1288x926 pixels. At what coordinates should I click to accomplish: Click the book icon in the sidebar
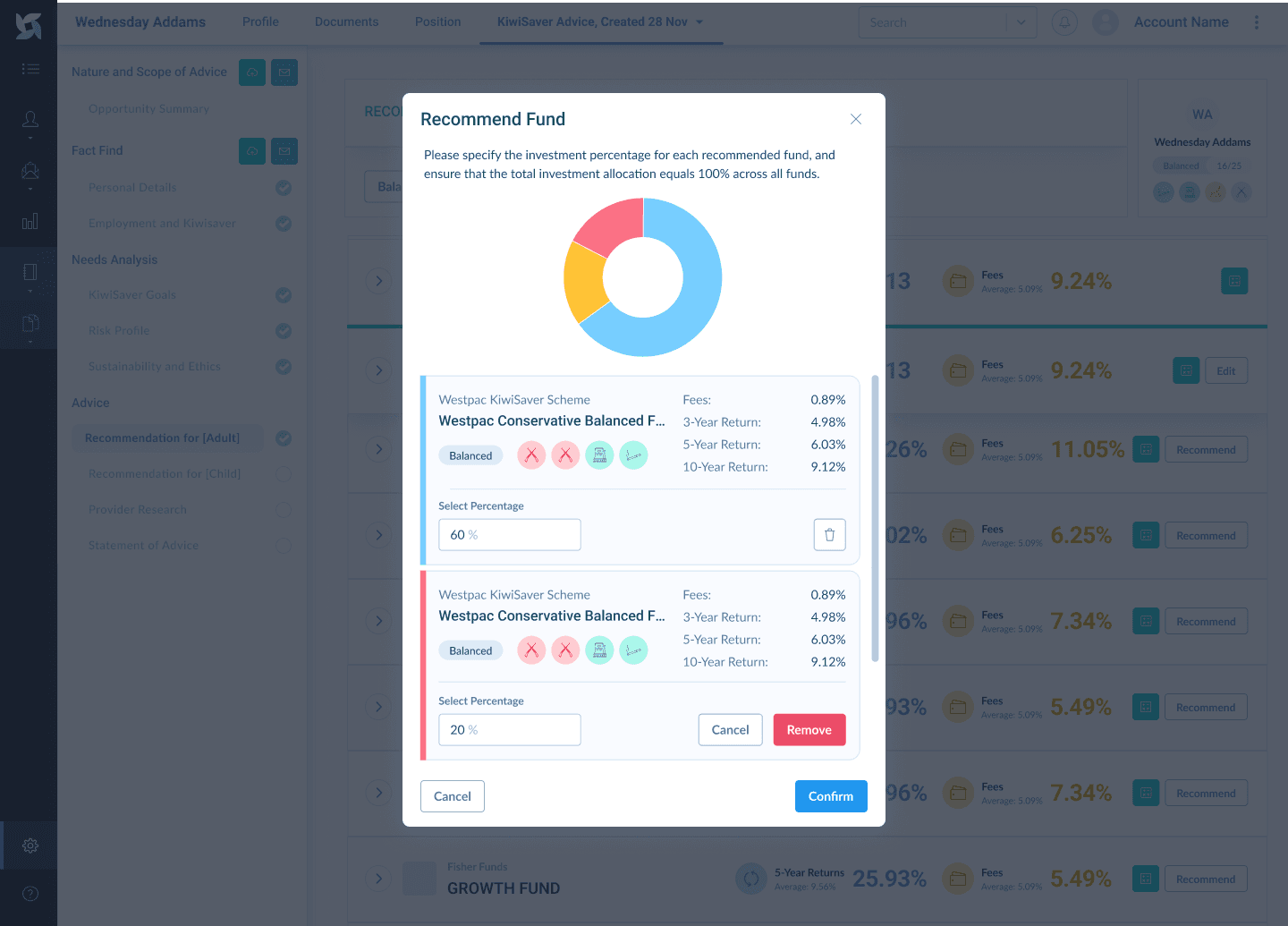tap(30, 272)
